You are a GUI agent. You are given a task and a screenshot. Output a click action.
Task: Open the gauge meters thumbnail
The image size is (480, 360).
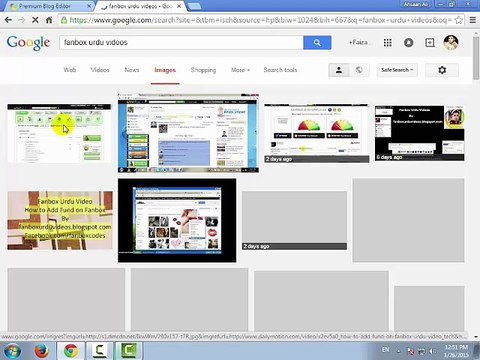317,133
